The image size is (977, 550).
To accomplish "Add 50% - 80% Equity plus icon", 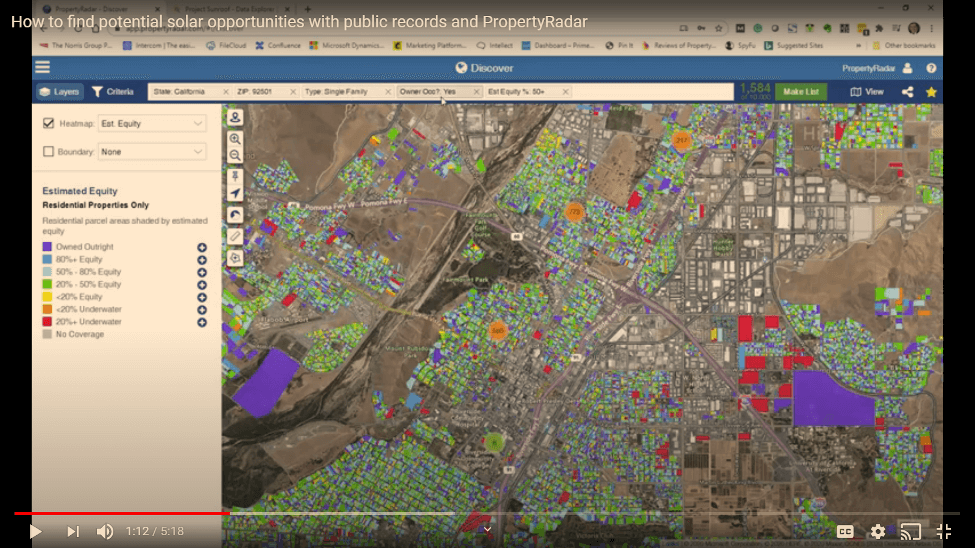I will click(x=202, y=272).
